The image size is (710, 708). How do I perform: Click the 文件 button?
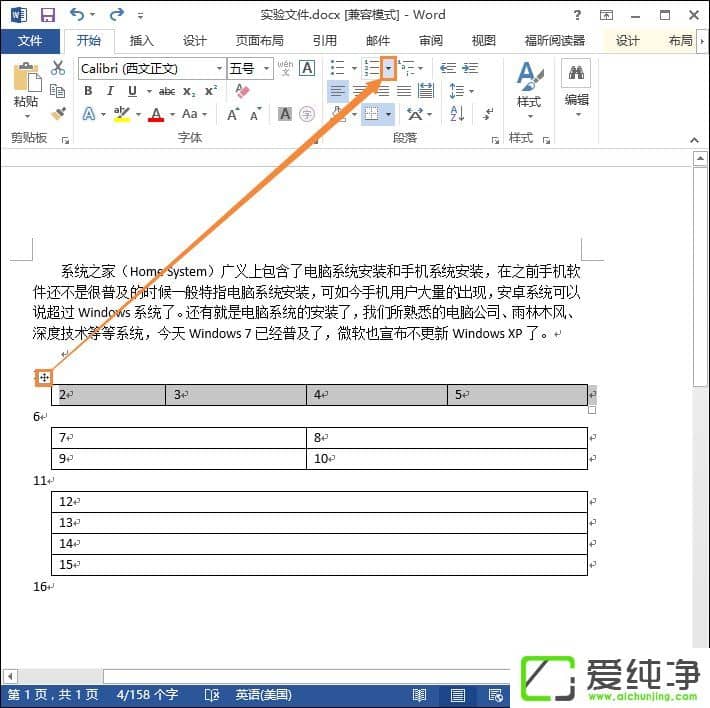click(30, 41)
